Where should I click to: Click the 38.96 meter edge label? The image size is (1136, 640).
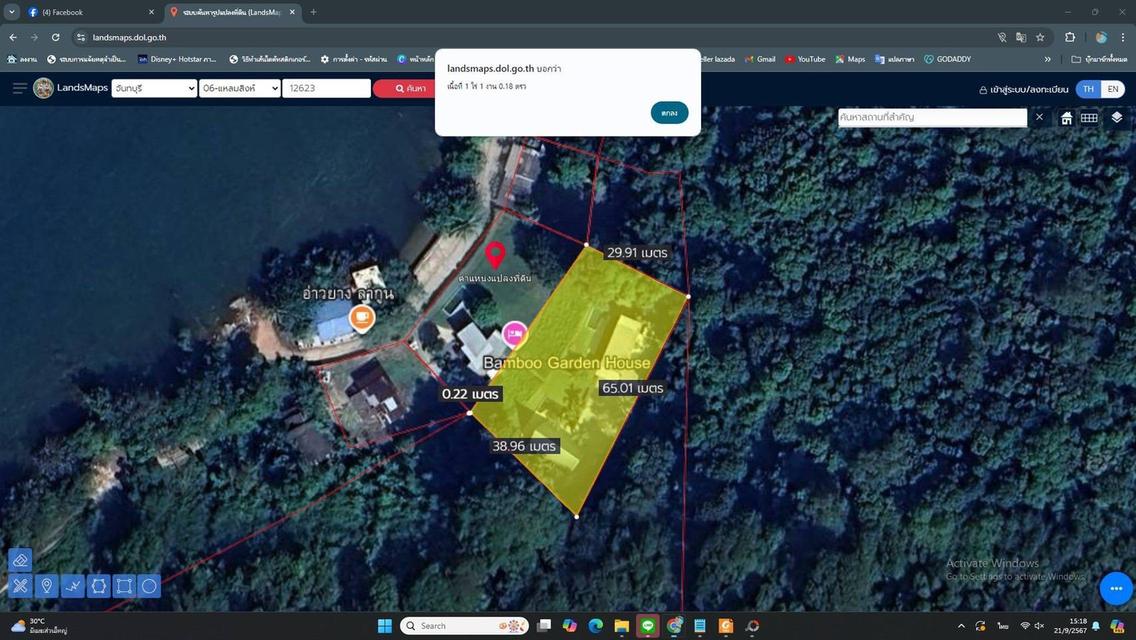coord(524,446)
